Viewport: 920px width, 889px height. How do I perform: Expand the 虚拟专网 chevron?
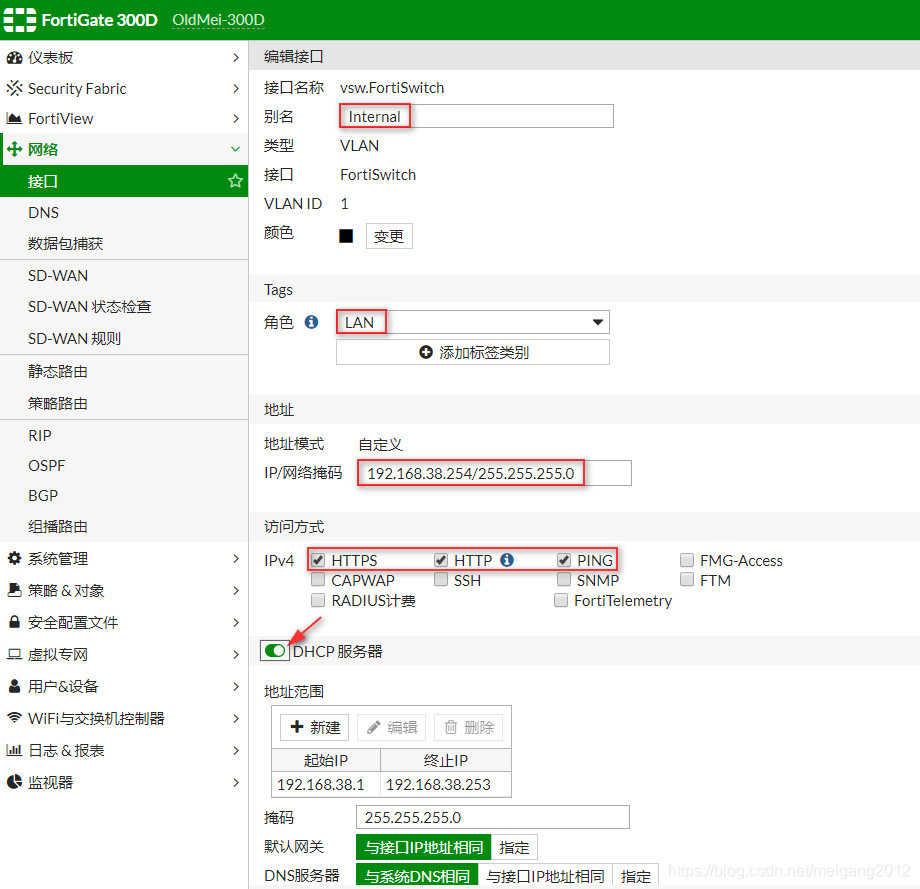point(235,654)
